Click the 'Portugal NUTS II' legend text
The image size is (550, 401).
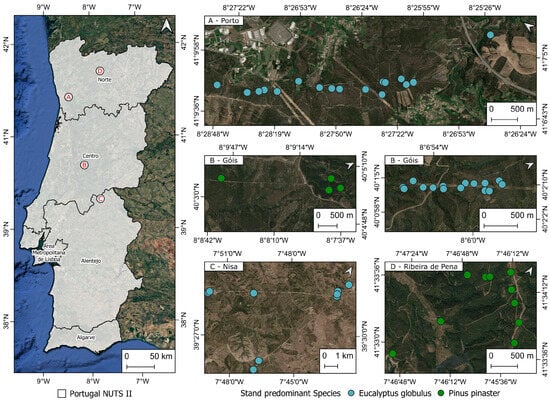pos(101,393)
